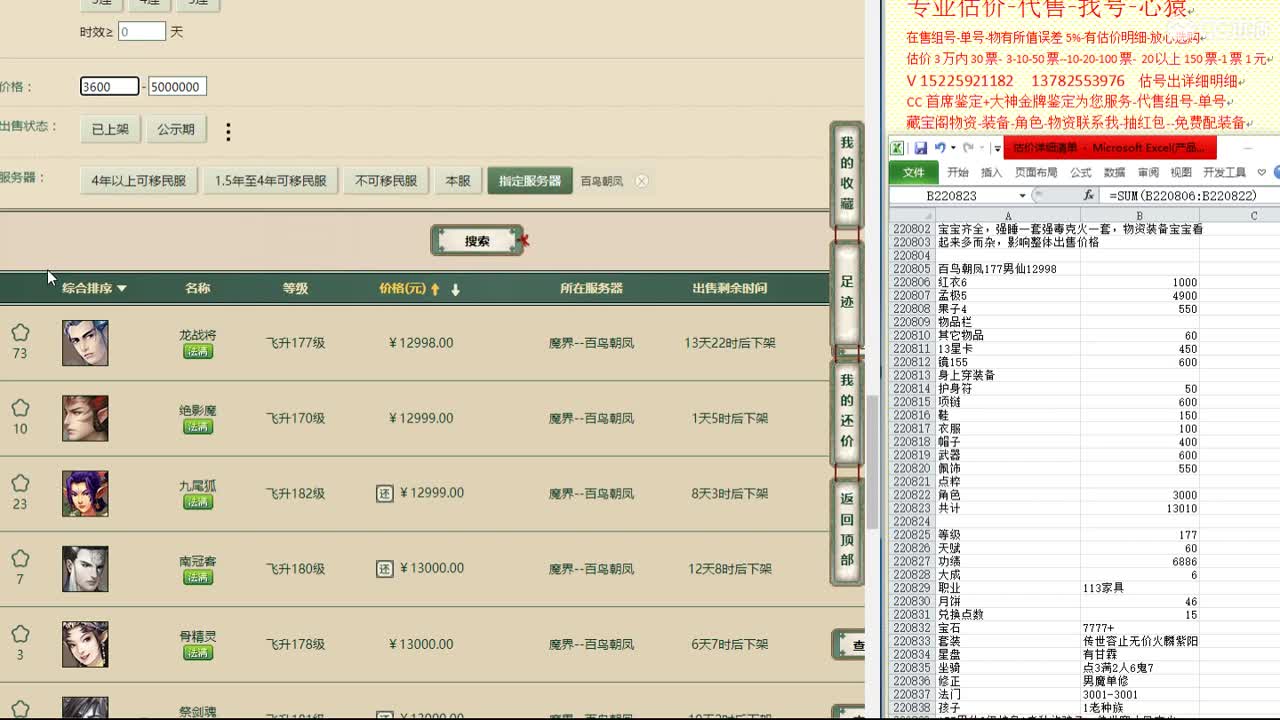Toggle the 公示期 status filter
1280x720 pixels.
pos(176,129)
